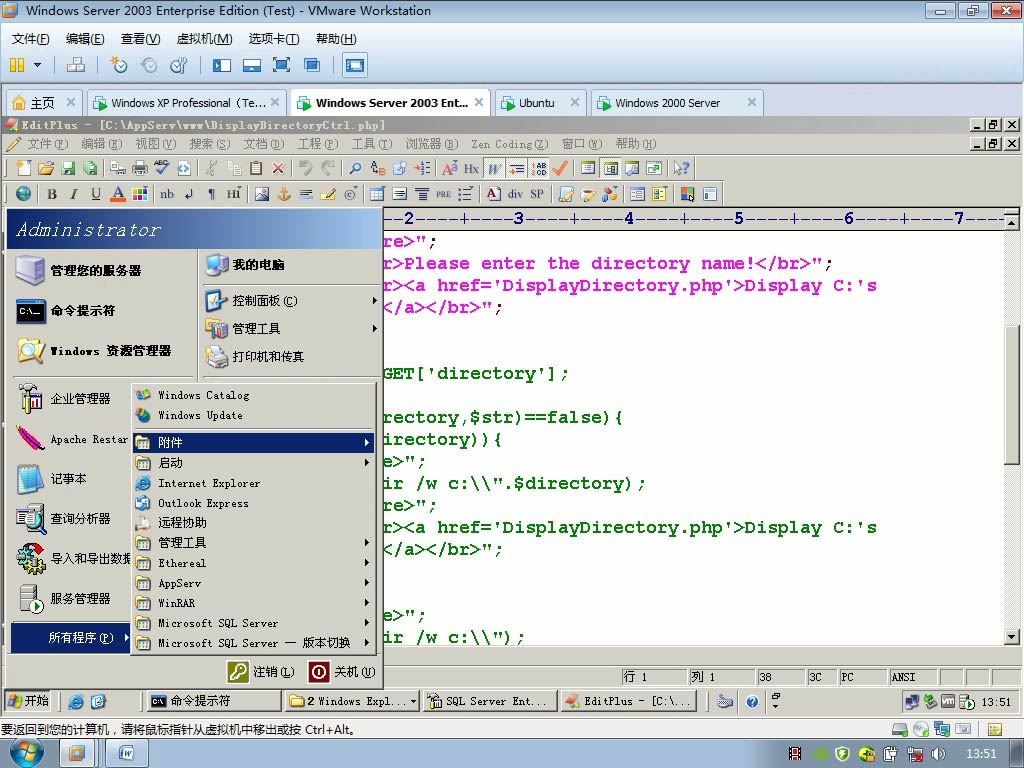Expand the AppServ program group
Screen dimensions: 1024x768
[x=253, y=583]
